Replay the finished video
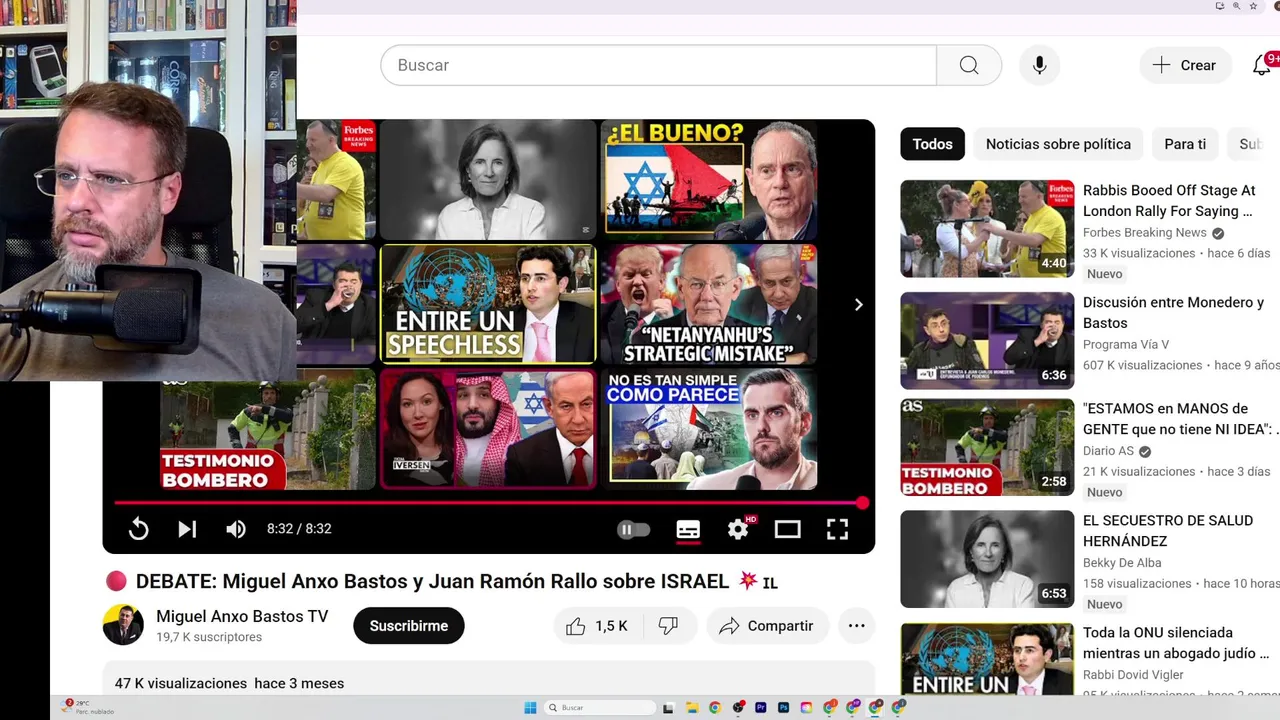The image size is (1280, 720). pos(139,529)
